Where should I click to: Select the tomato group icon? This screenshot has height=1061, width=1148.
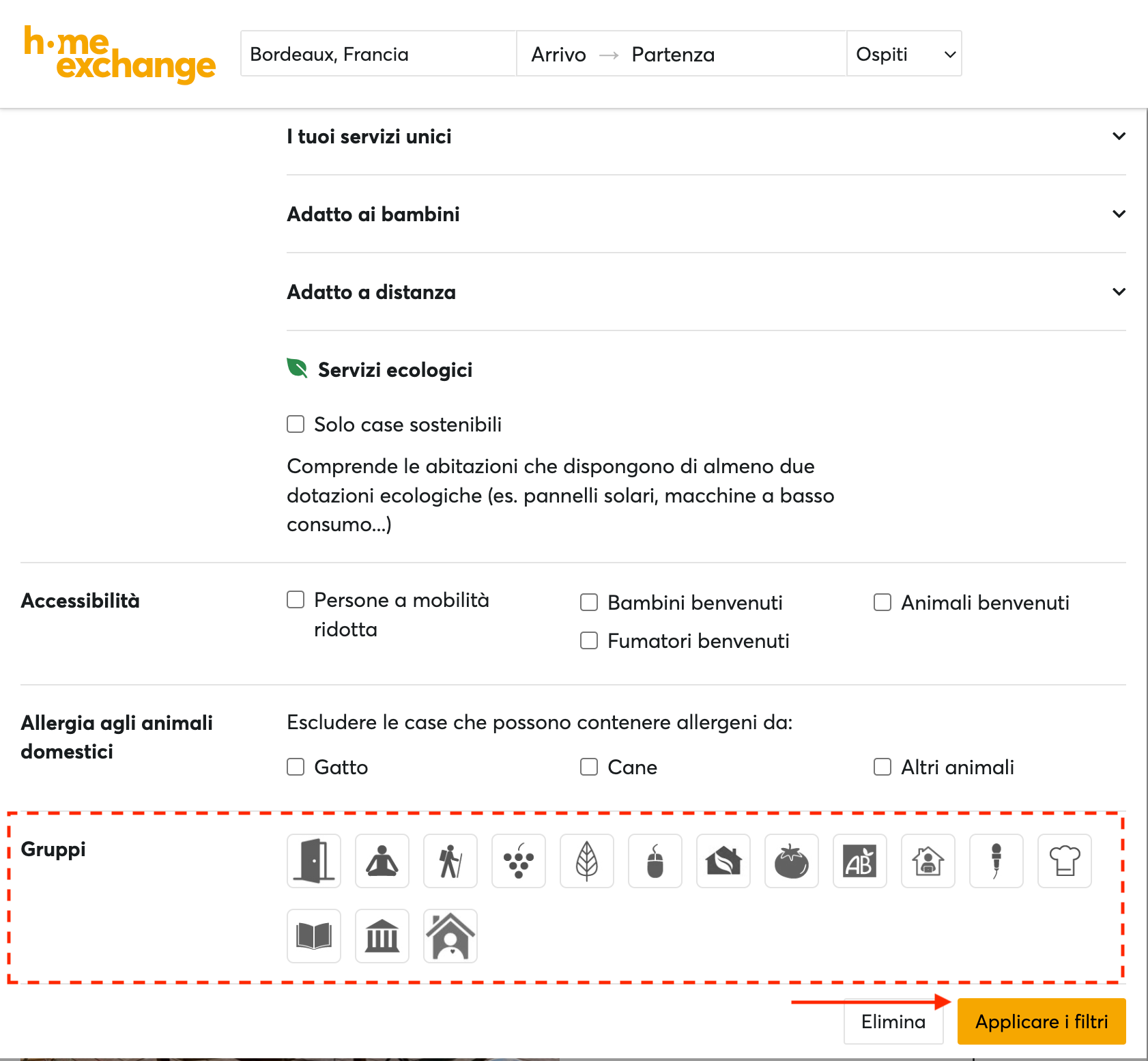click(791, 861)
